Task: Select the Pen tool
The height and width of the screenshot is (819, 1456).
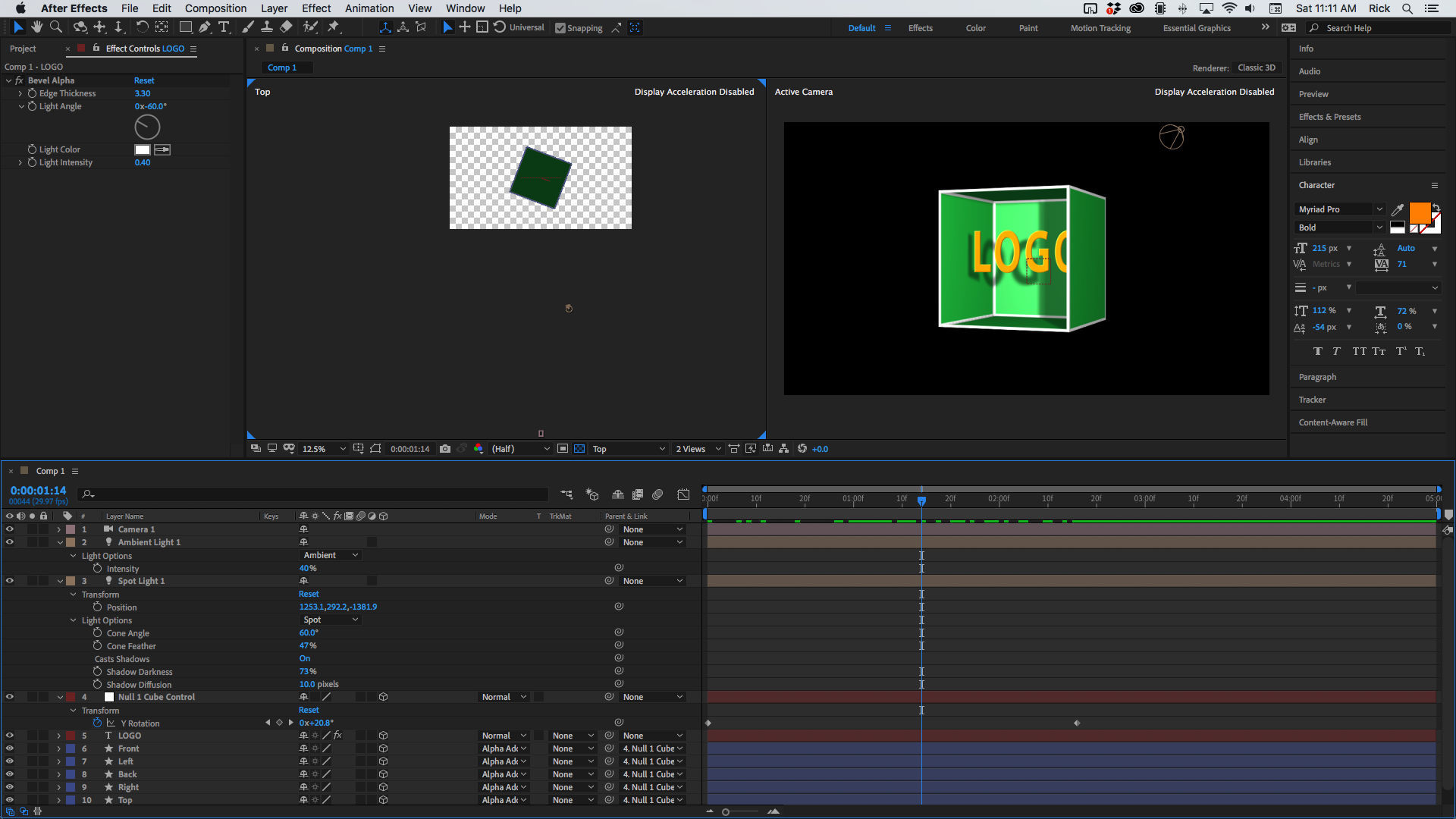Action: point(205,27)
